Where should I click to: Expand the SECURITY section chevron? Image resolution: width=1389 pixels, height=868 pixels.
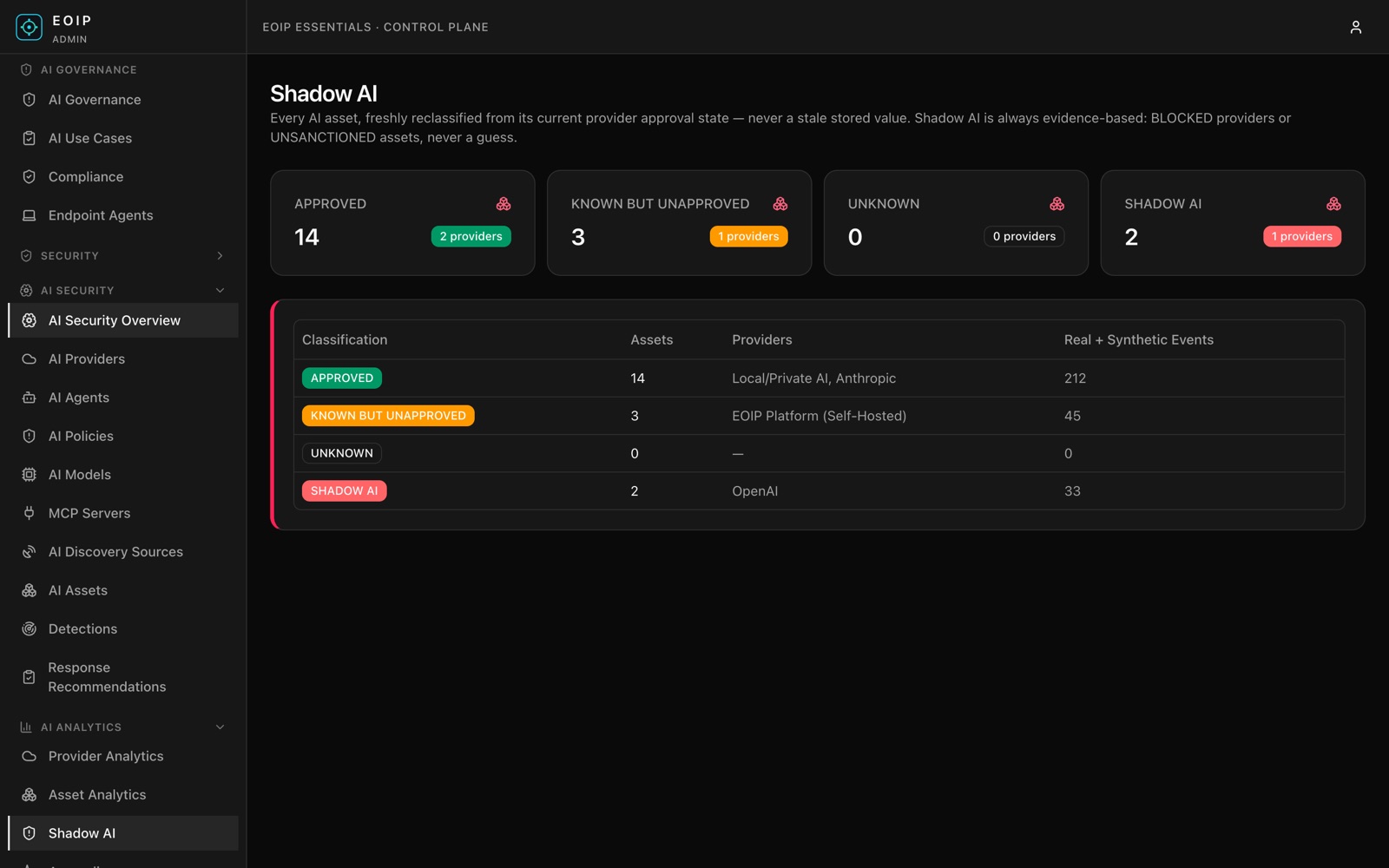[x=220, y=256]
